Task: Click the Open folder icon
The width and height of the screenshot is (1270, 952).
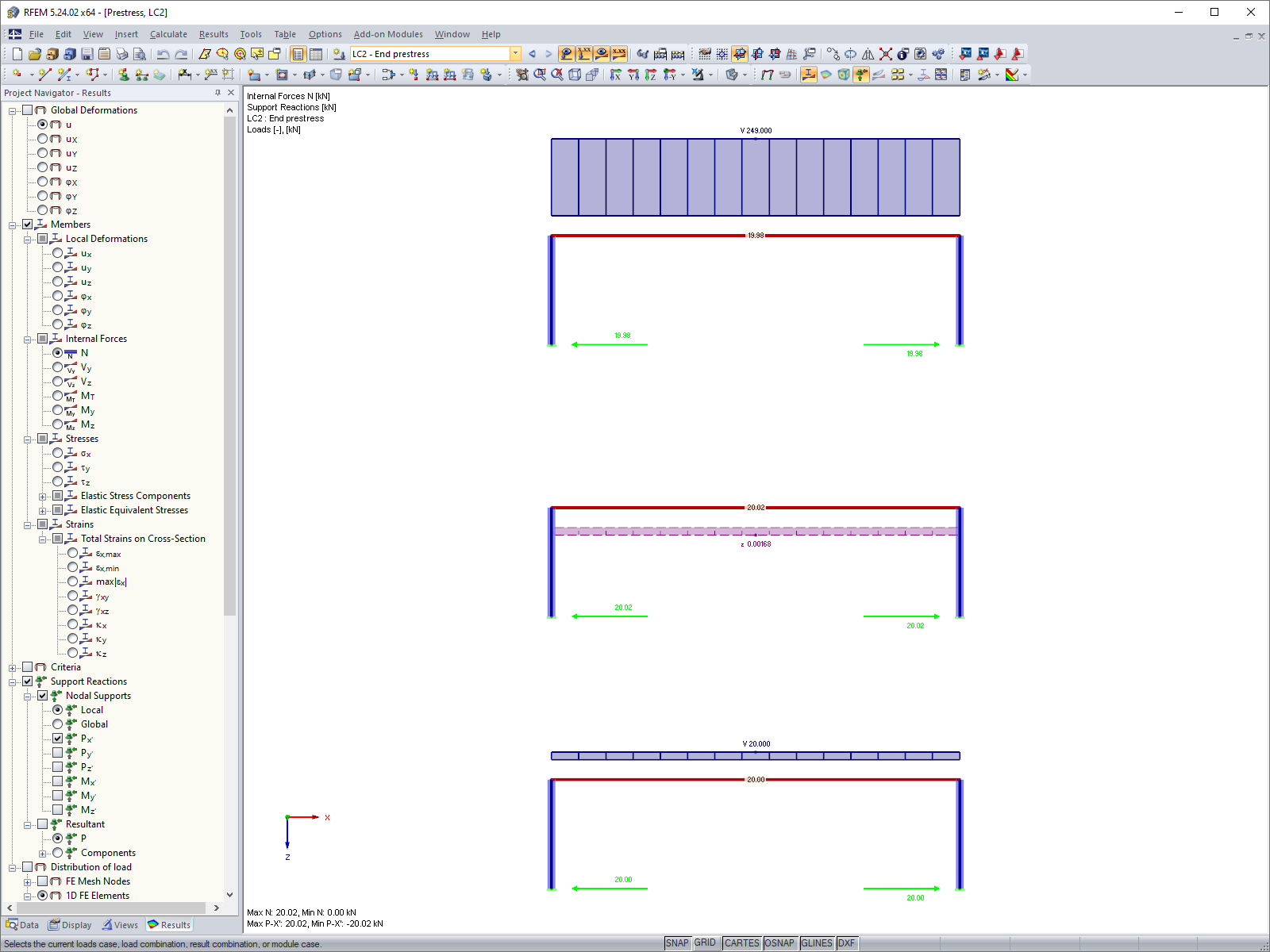Action: [35, 54]
